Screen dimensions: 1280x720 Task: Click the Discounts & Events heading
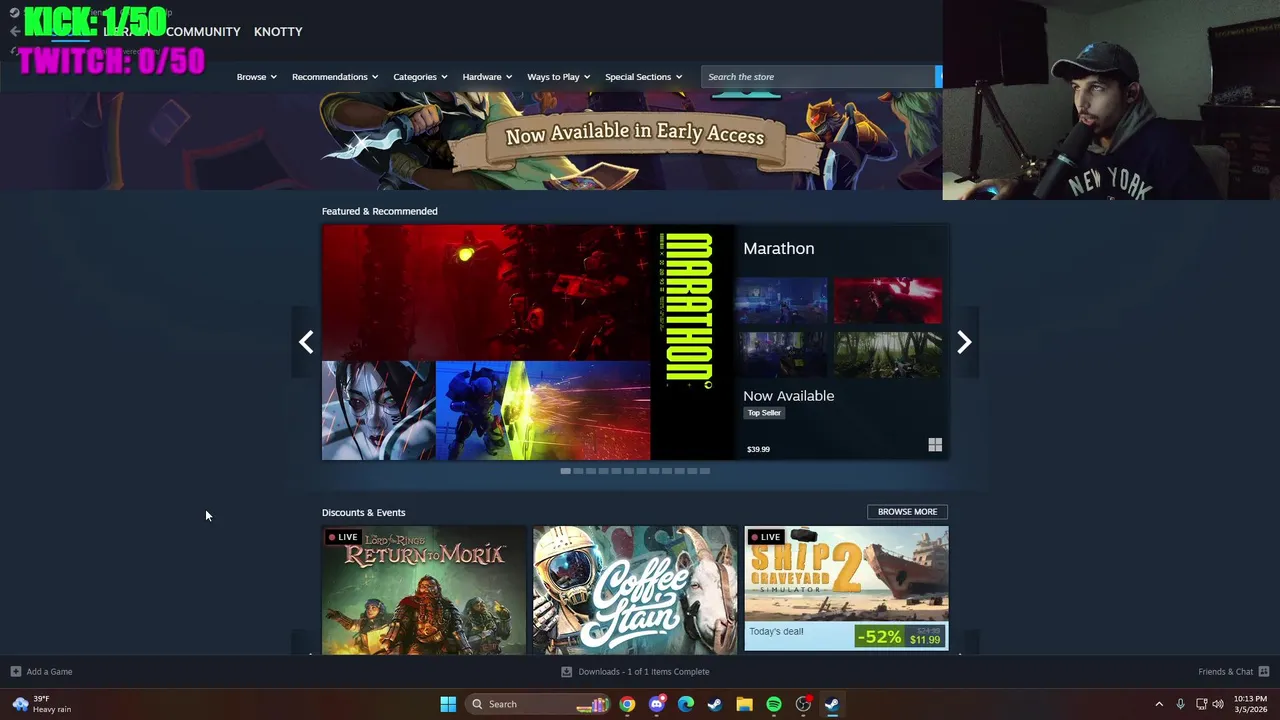pos(364,512)
